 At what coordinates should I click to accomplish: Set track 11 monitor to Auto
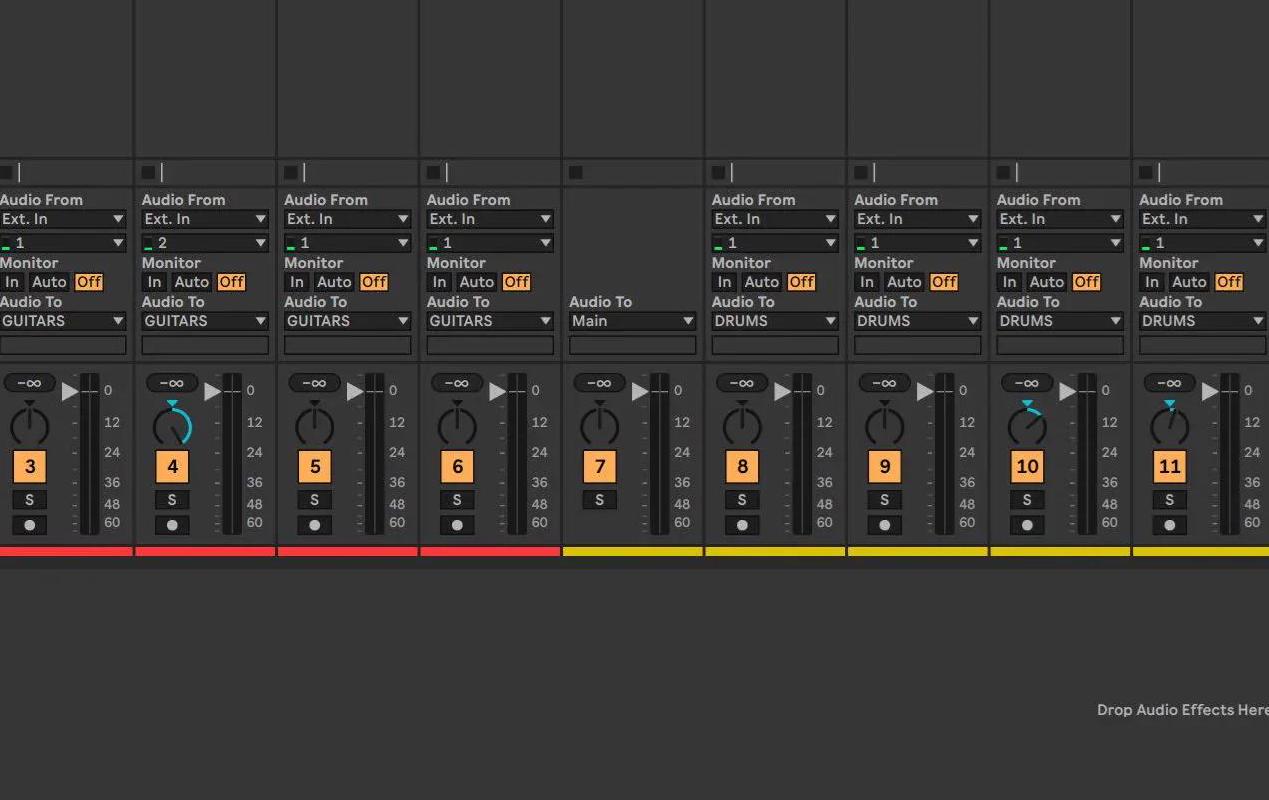coord(1189,282)
